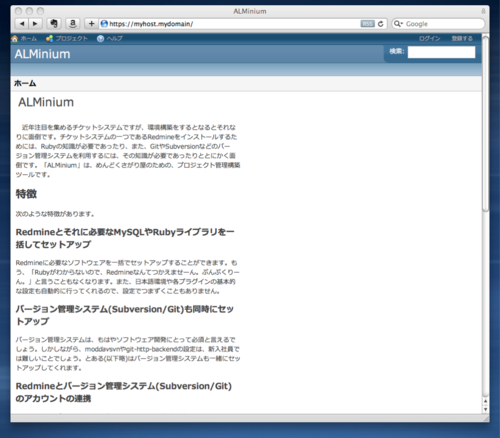Screen dimensions: 500x438
Task: Click the ALMinium content heading
Action: (x=46, y=102)
